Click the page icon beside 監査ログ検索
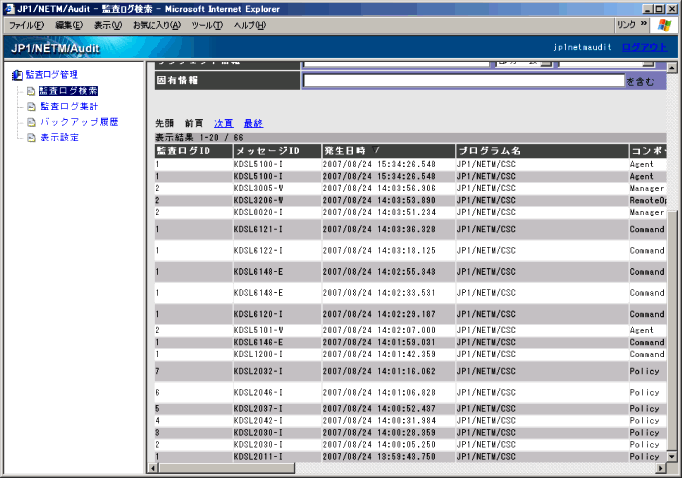 31,91
